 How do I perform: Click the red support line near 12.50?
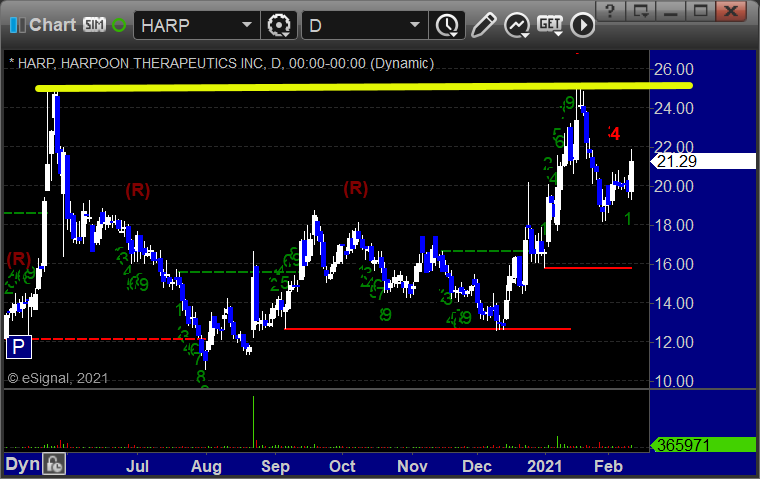[x=427, y=329]
